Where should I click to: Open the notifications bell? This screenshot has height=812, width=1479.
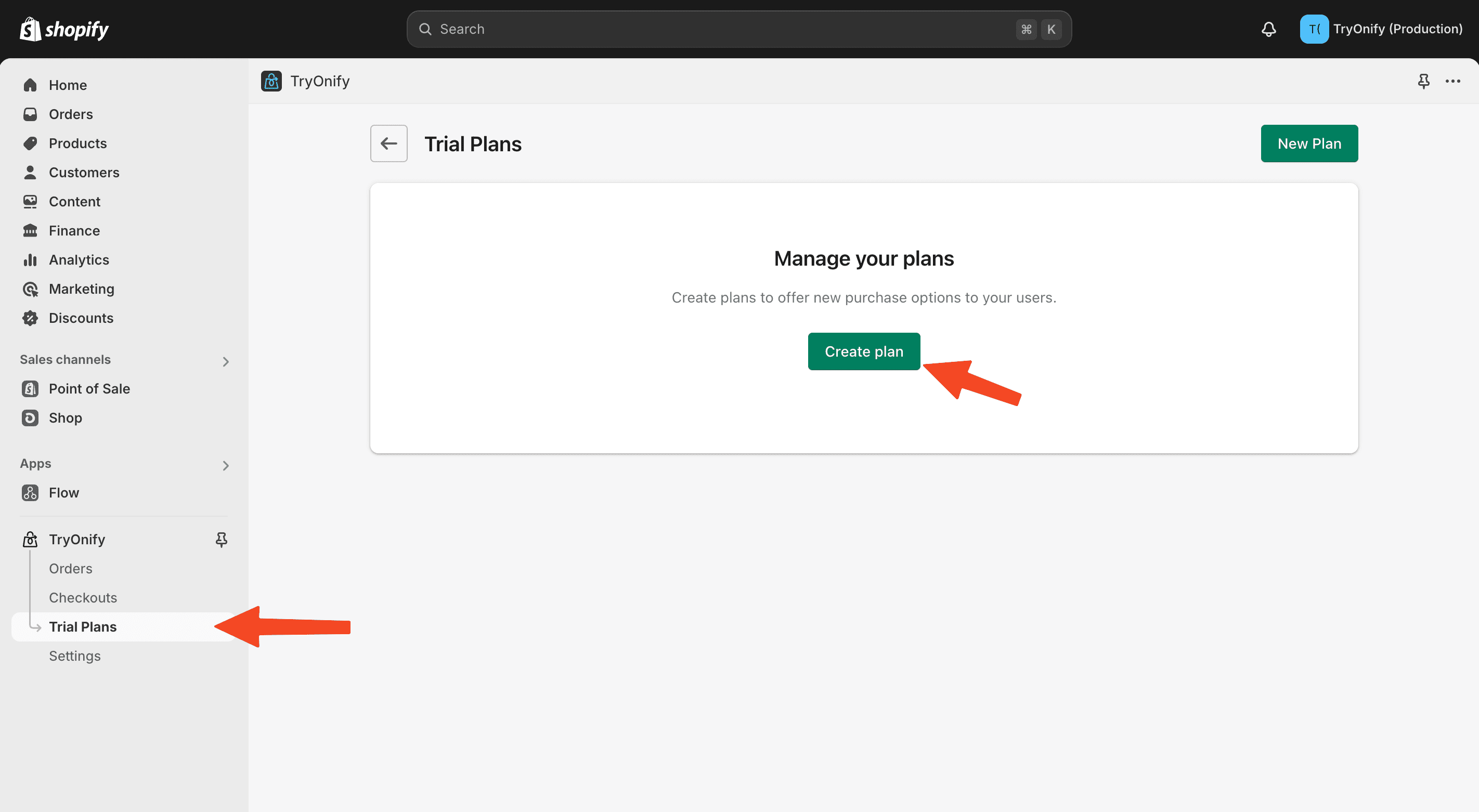click(x=1268, y=29)
